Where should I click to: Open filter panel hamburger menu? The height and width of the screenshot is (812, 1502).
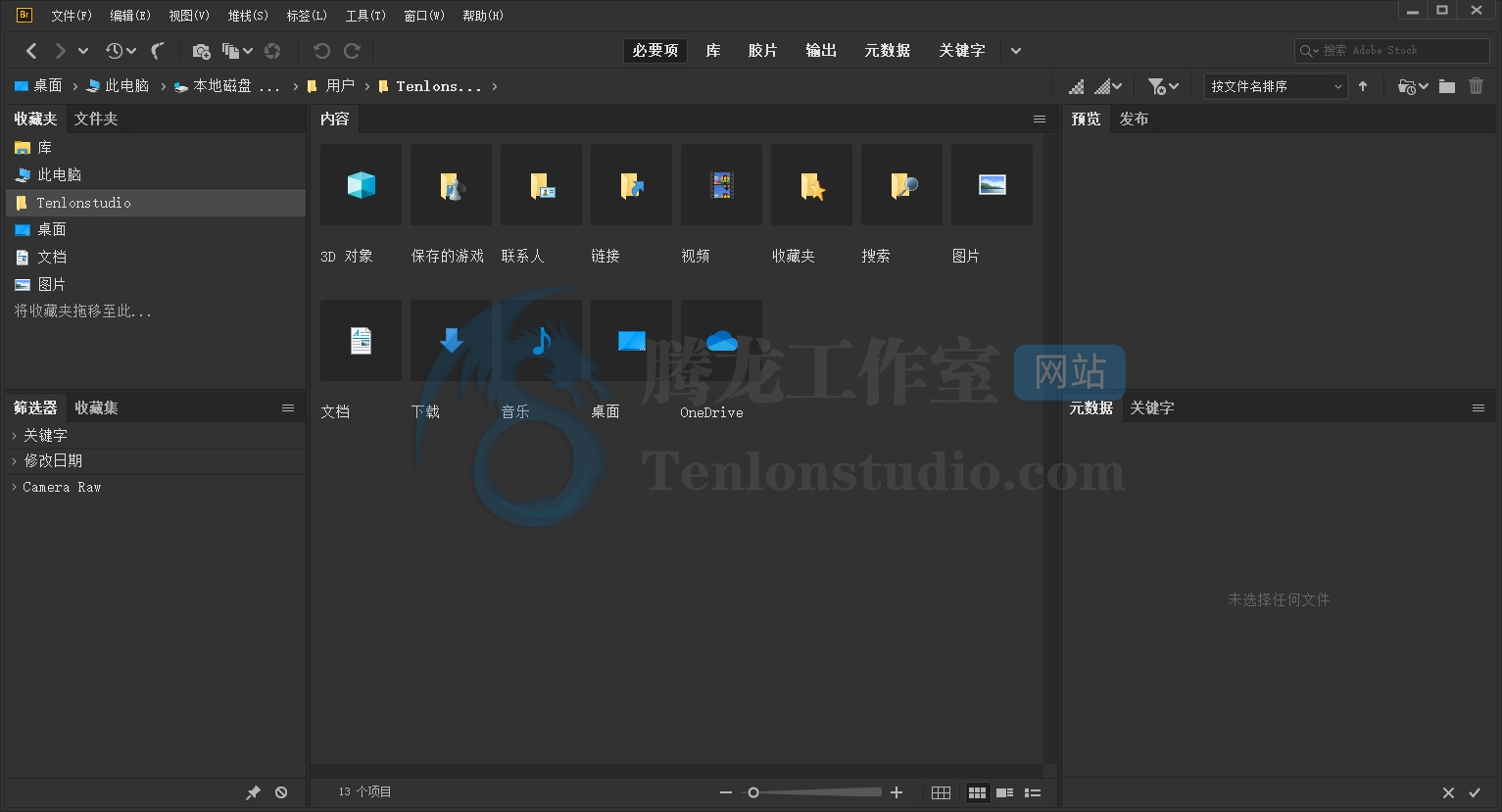pyautogui.click(x=288, y=408)
